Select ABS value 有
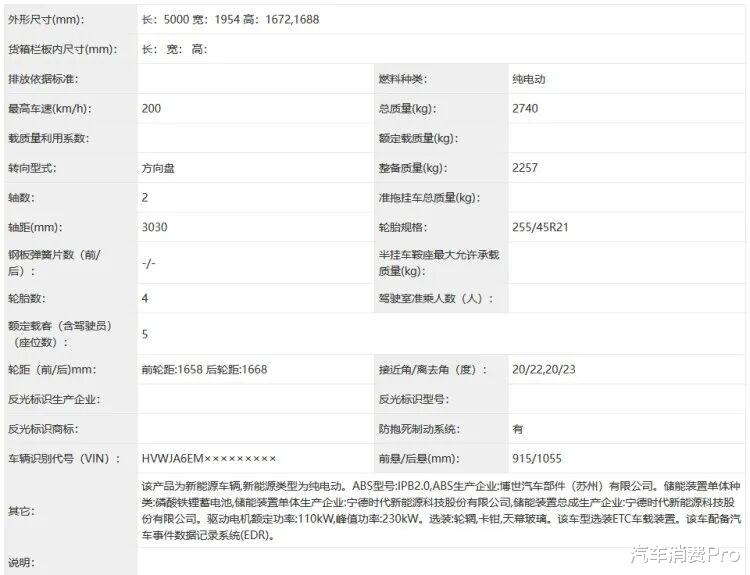750x575 pixels. [x=518, y=429]
